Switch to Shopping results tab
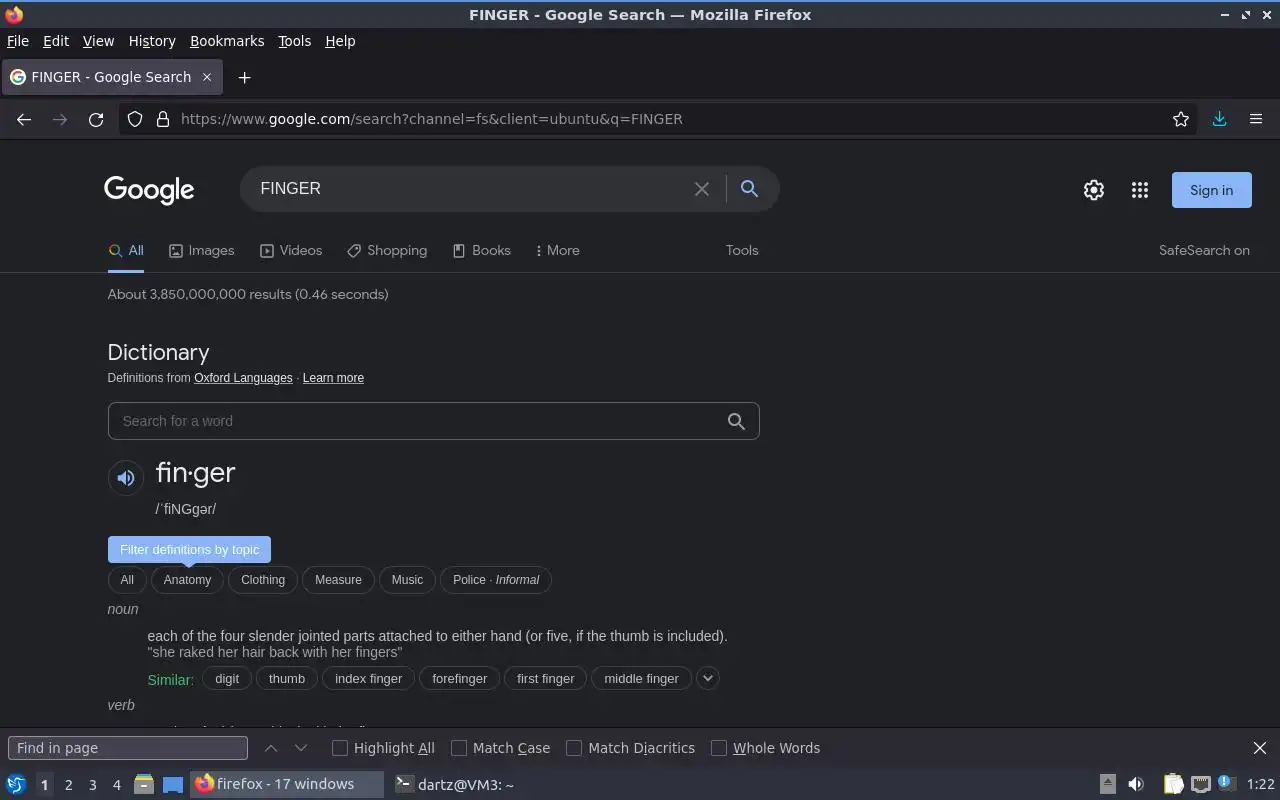The height and width of the screenshot is (800, 1280). (x=387, y=250)
